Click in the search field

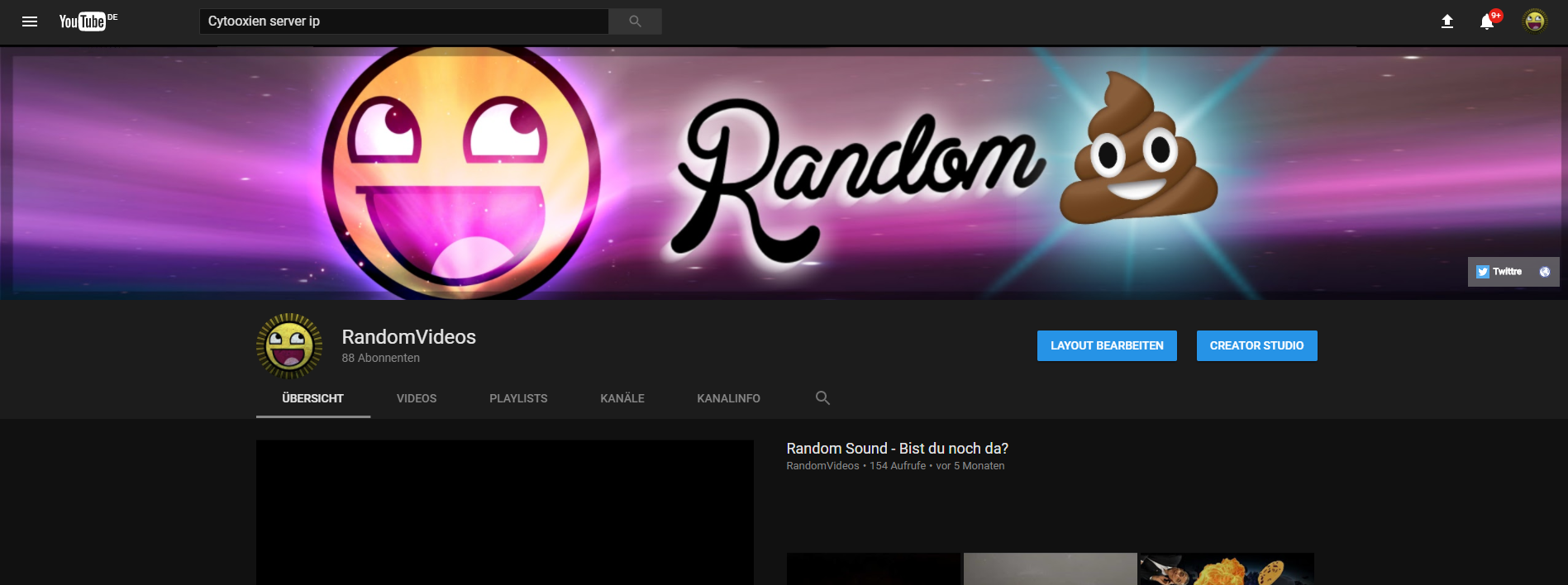point(403,21)
